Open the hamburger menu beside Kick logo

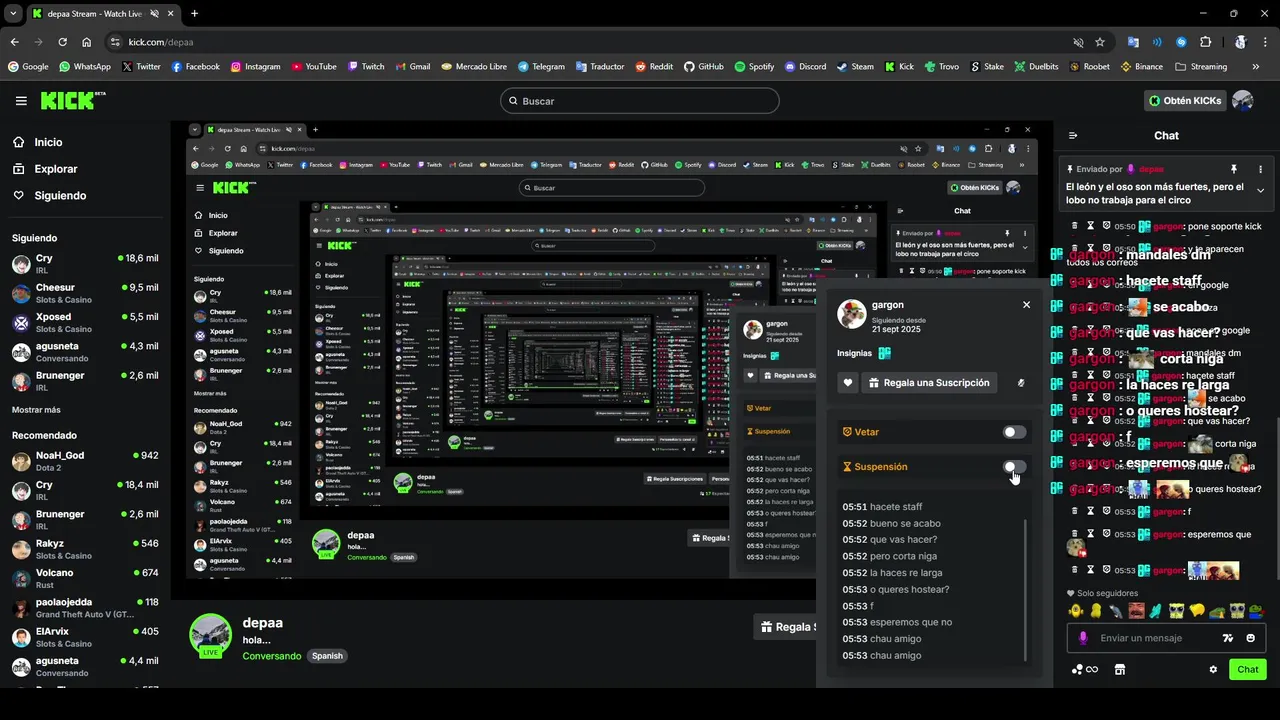(x=21, y=101)
